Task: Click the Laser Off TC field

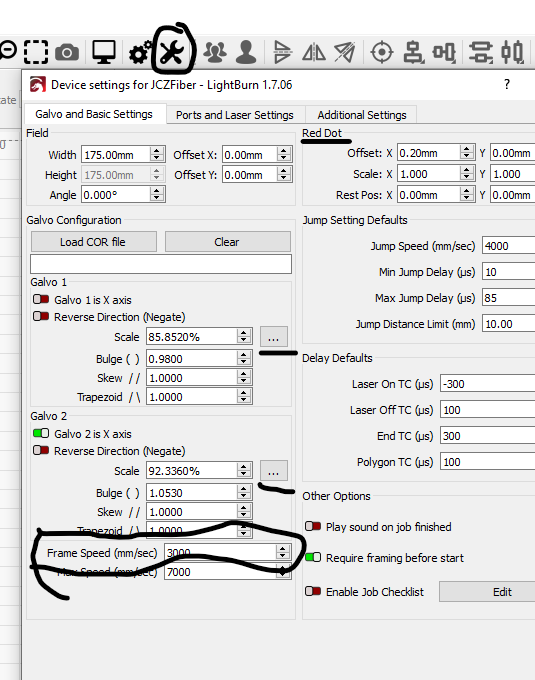Action: point(488,410)
